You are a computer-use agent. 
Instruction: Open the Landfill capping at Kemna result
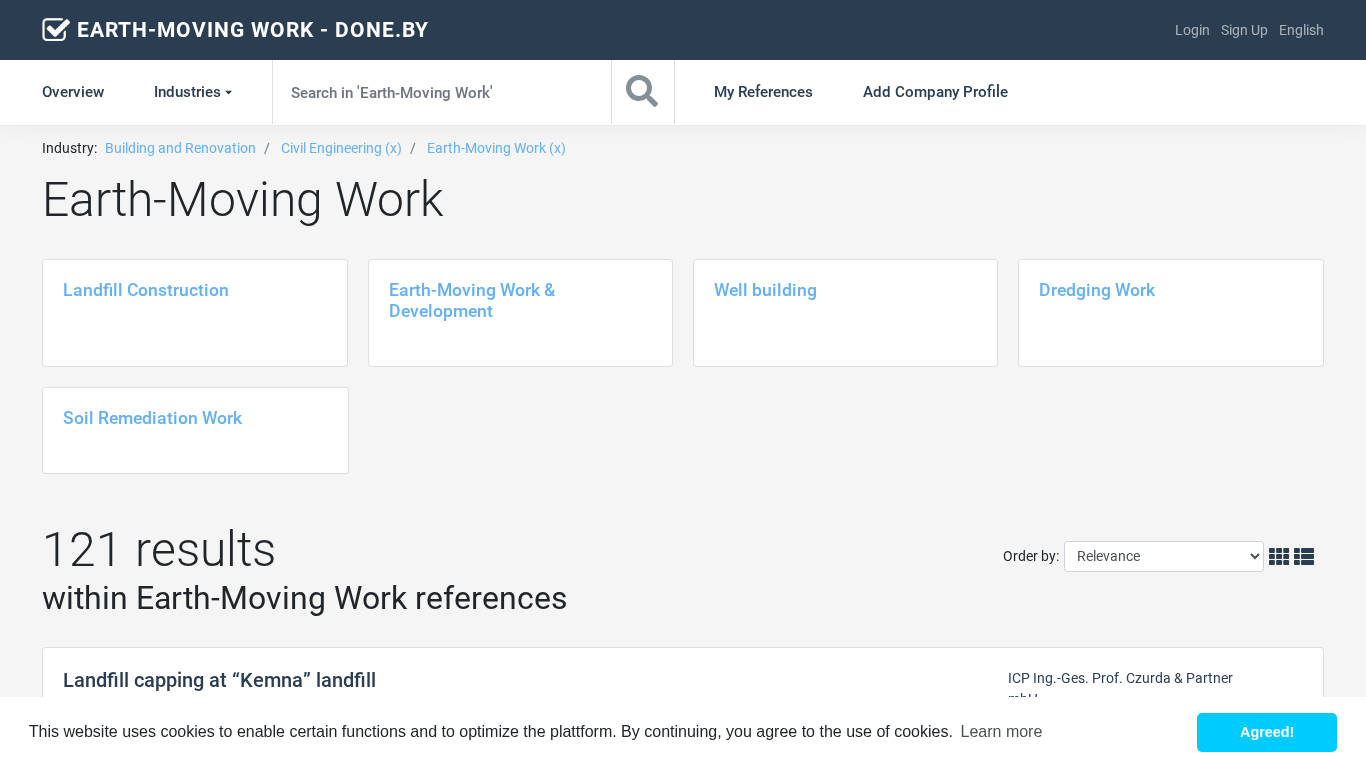tap(219, 680)
